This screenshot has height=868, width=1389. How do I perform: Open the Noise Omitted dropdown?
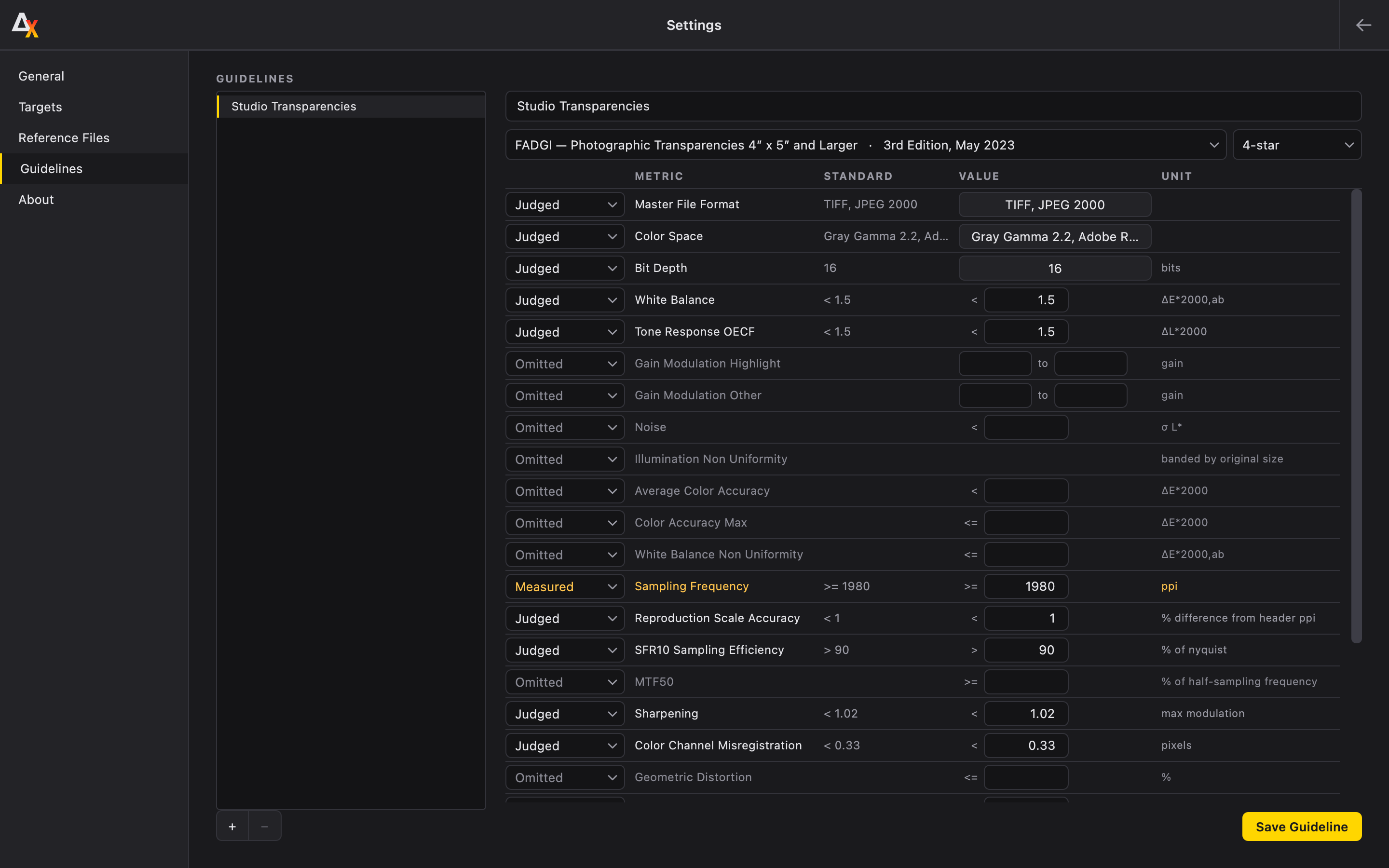[x=565, y=427]
